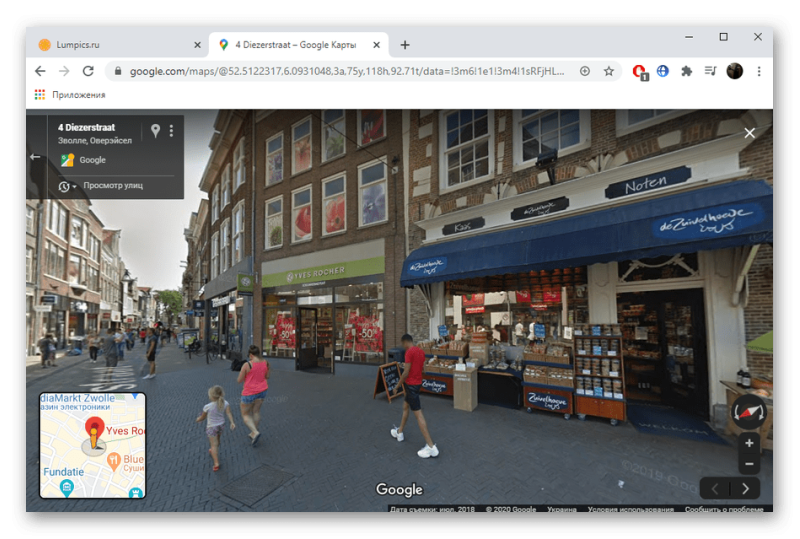Click the location pin icon in the panel

point(156,131)
